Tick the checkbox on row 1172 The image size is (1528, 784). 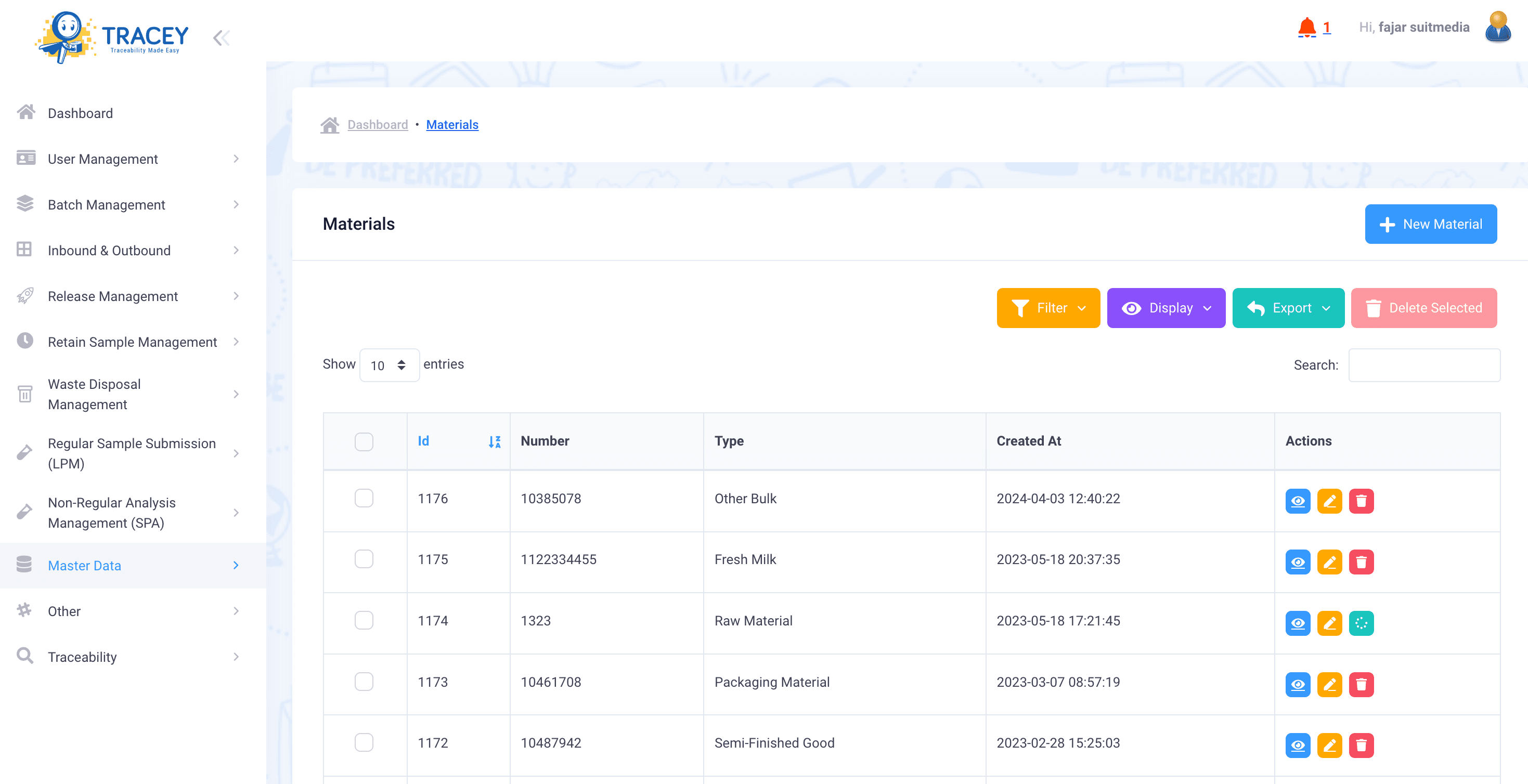(x=364, y=742)
